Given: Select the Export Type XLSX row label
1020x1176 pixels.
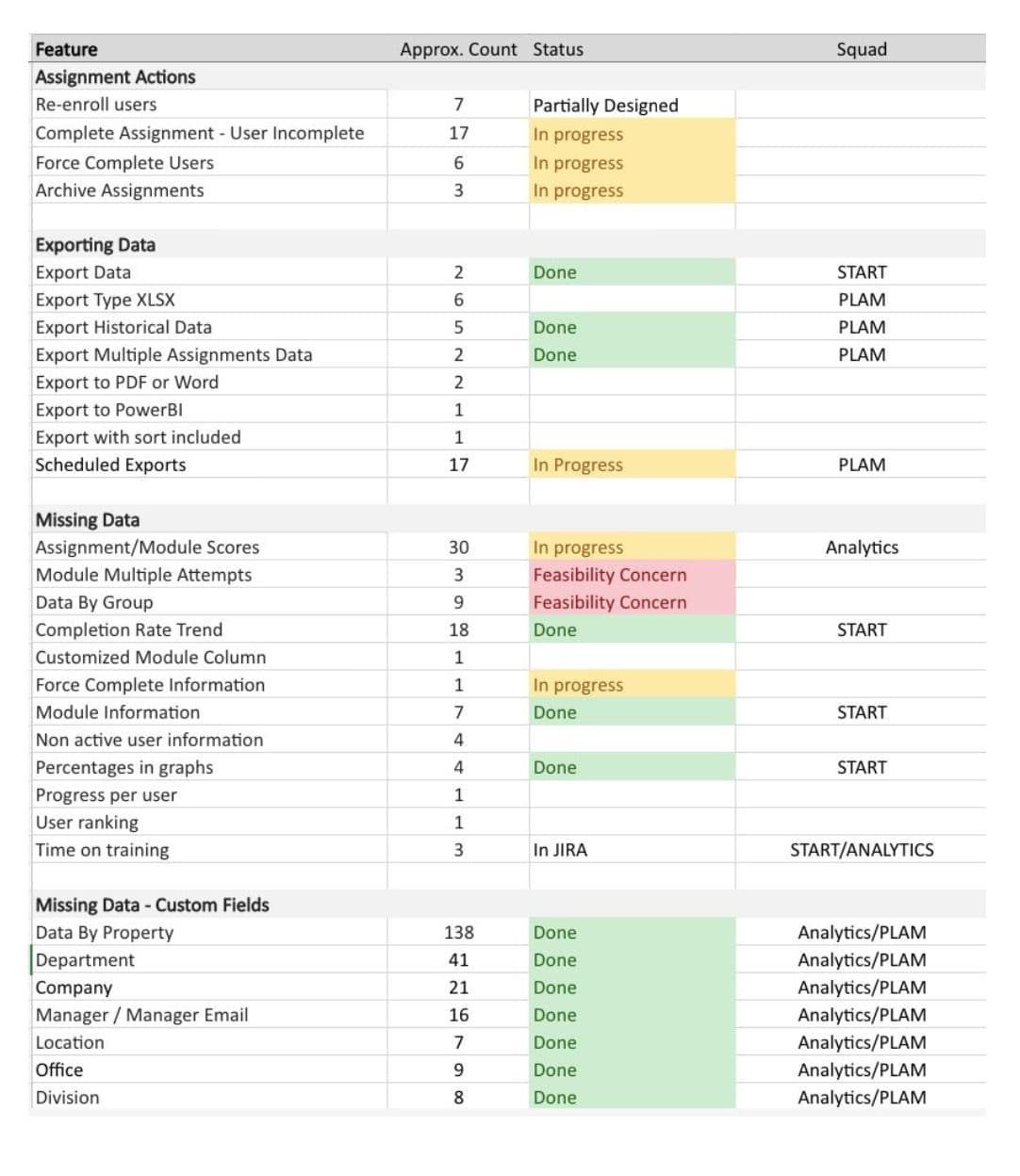Looking at the screenshot, I should pos(209,300).
